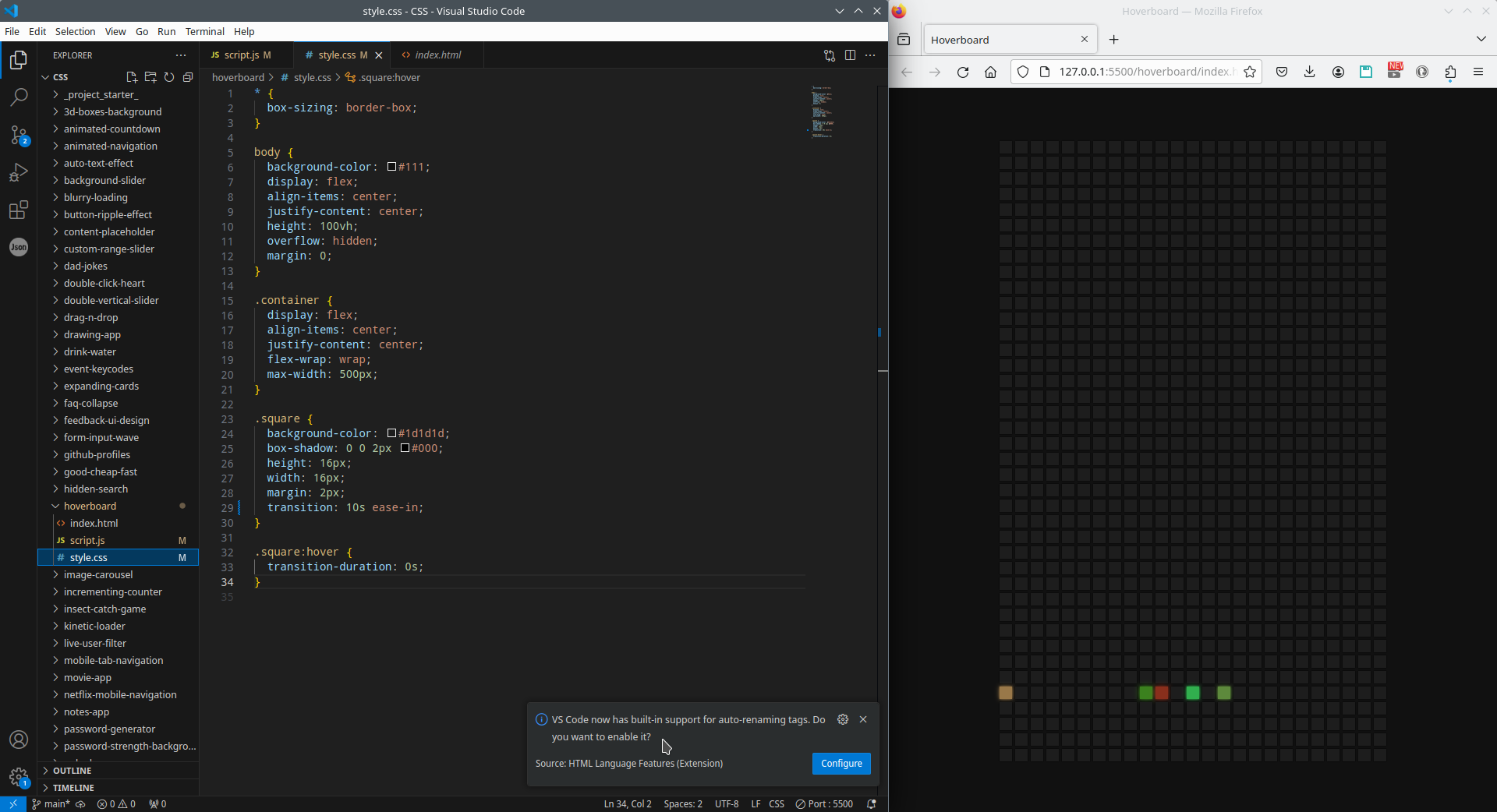Open Explorer views and more actions menu
Image resolution: width=1497 pixels, height=812 pixels.
pyautogui.click(x=181, y=55)
